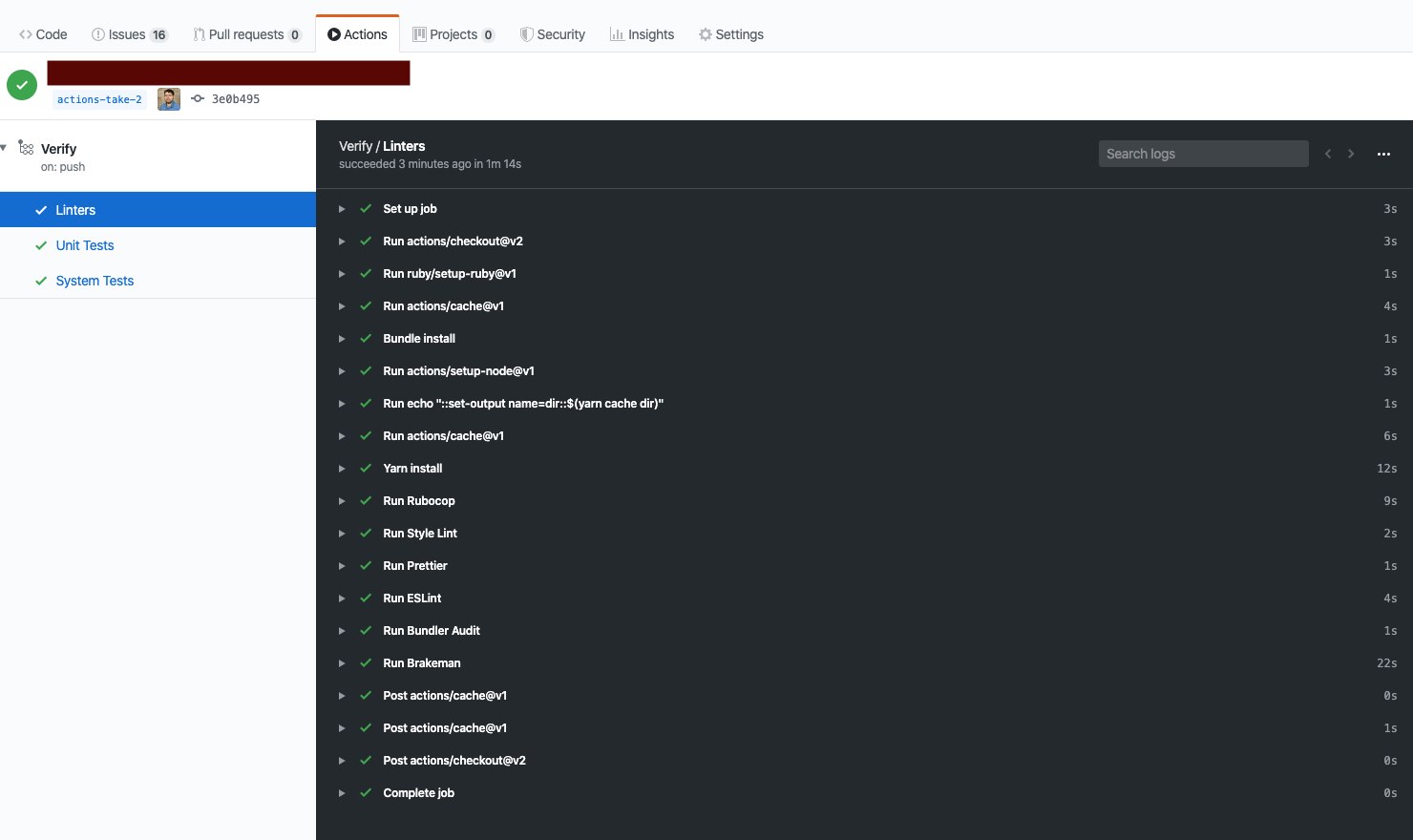Open the log options ellipsis menu

click(x=1383, y=154)
